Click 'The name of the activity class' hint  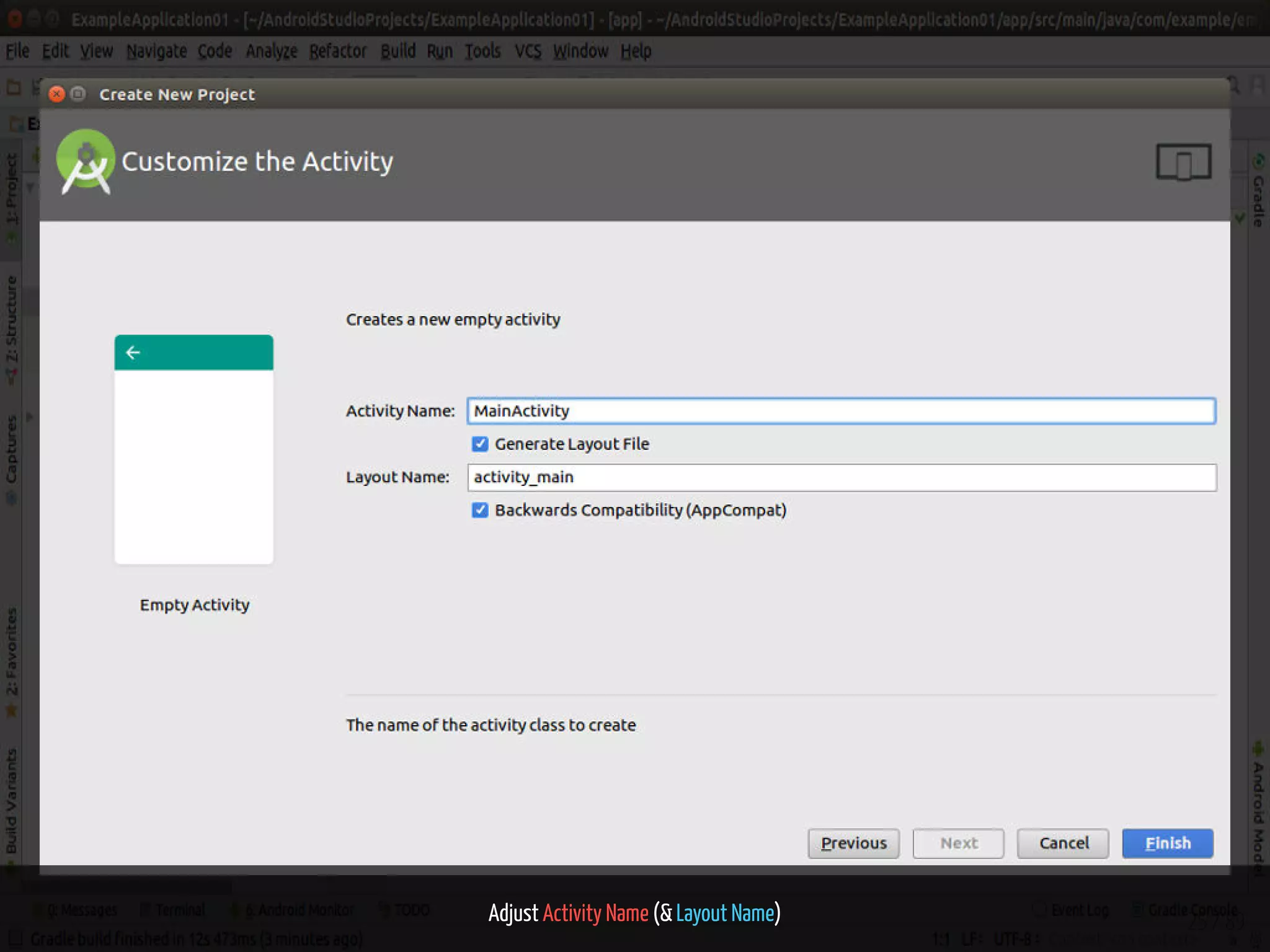[x=491, y=725]
